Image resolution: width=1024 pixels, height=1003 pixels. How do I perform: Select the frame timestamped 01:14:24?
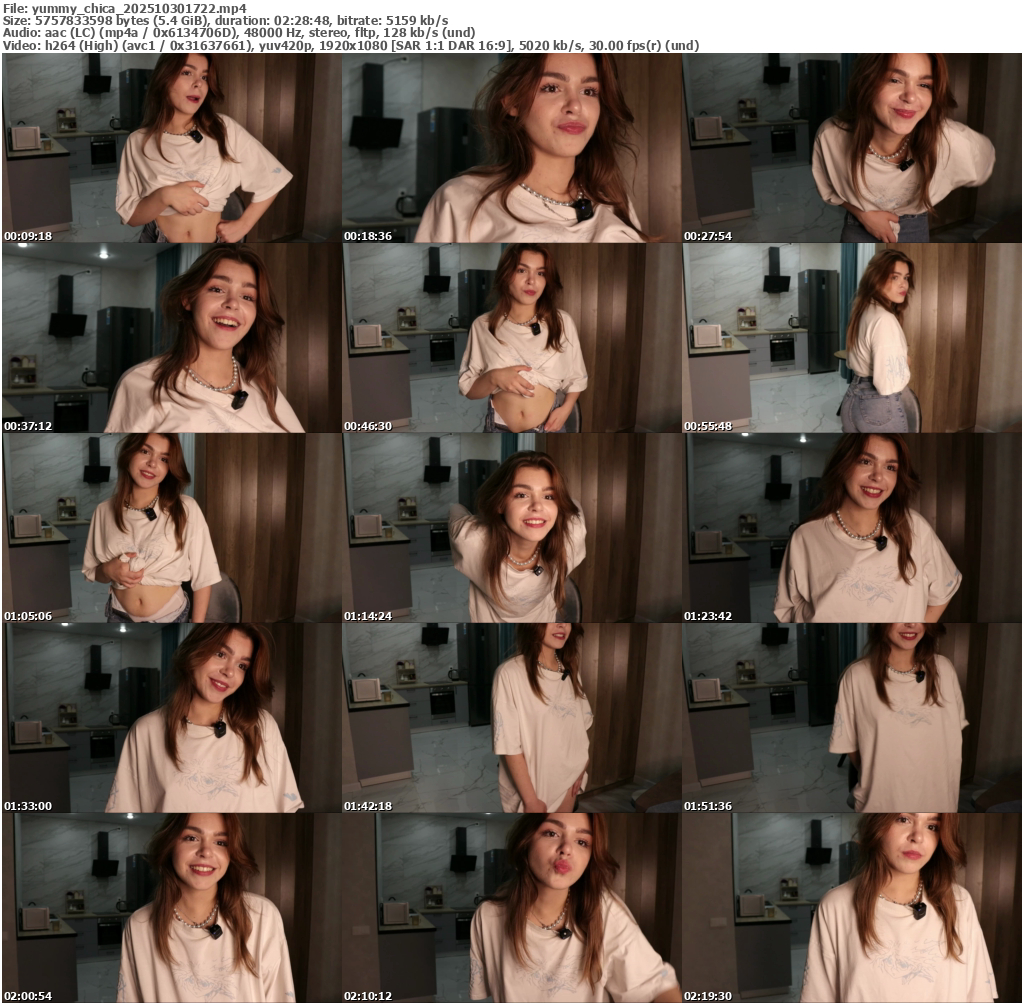(x=511, y=528)
